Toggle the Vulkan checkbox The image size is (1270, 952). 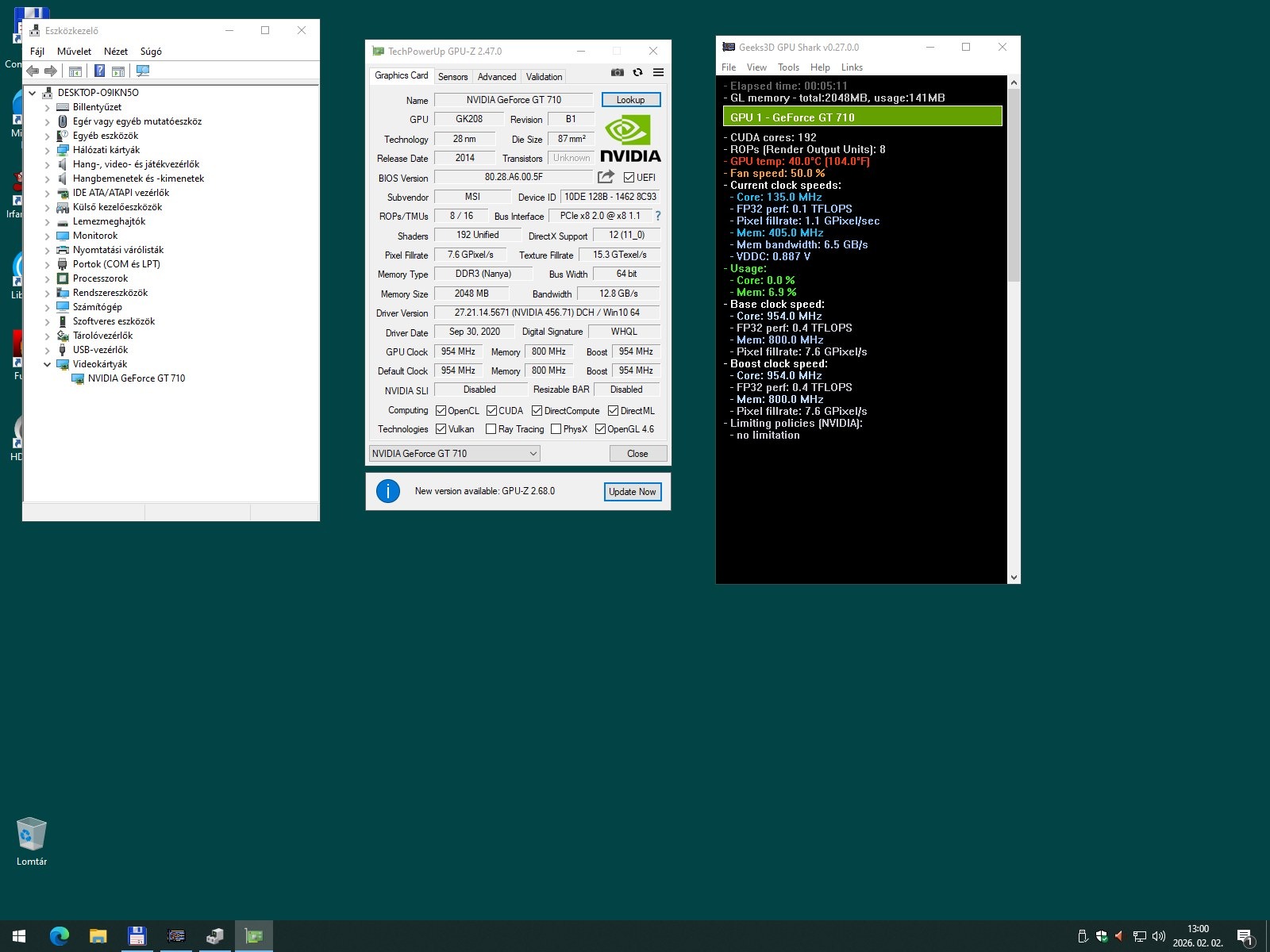coord(441,429)
